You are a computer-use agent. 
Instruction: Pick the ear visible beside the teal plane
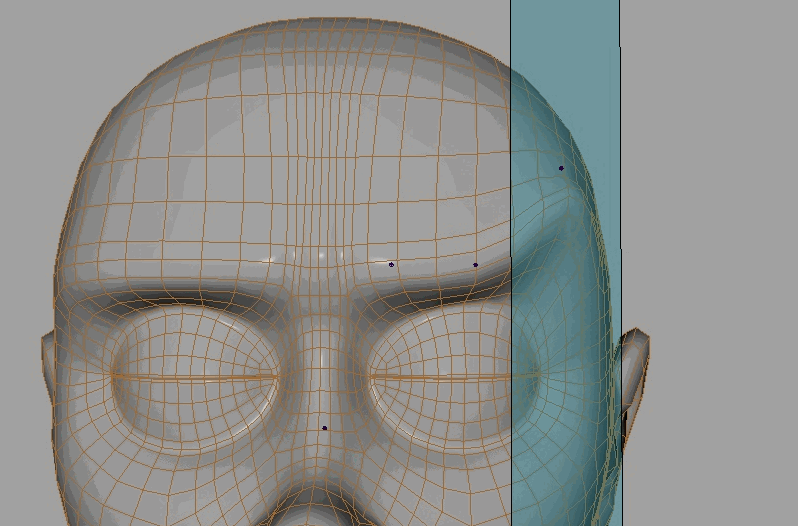pyautogui.click(x=634, y=377)
